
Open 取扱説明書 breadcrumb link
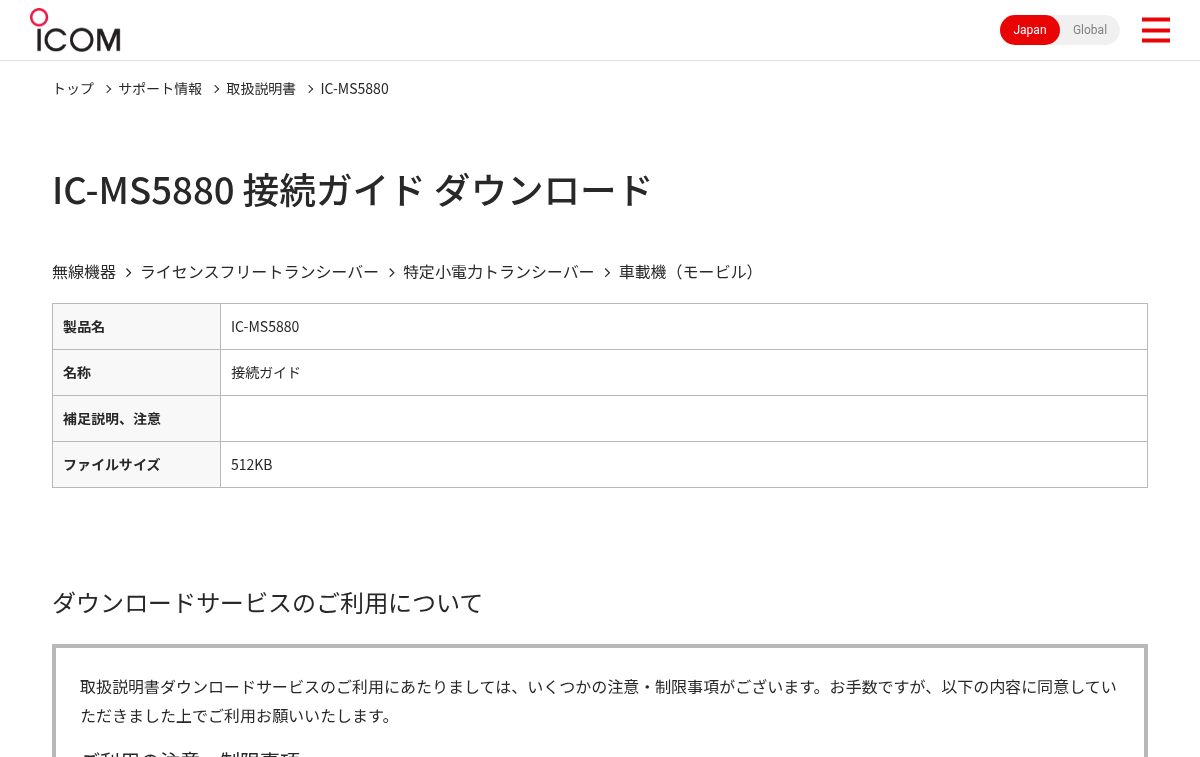[x=261, y=88]
